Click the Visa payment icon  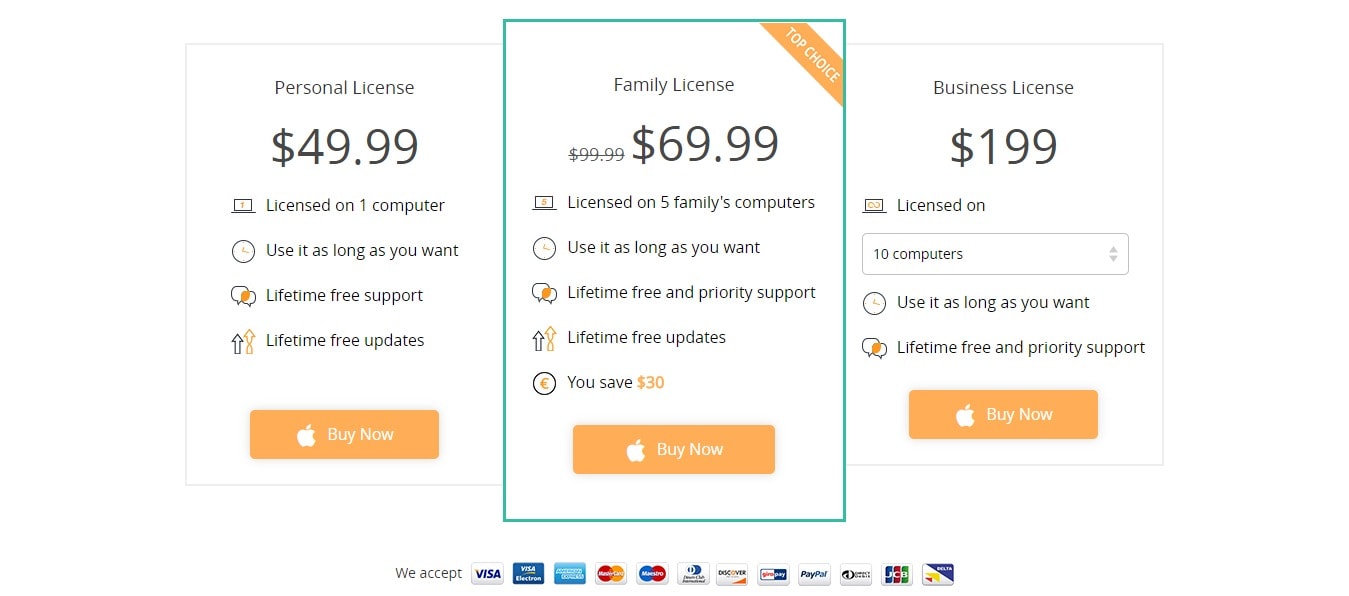(x=487, y=574)
